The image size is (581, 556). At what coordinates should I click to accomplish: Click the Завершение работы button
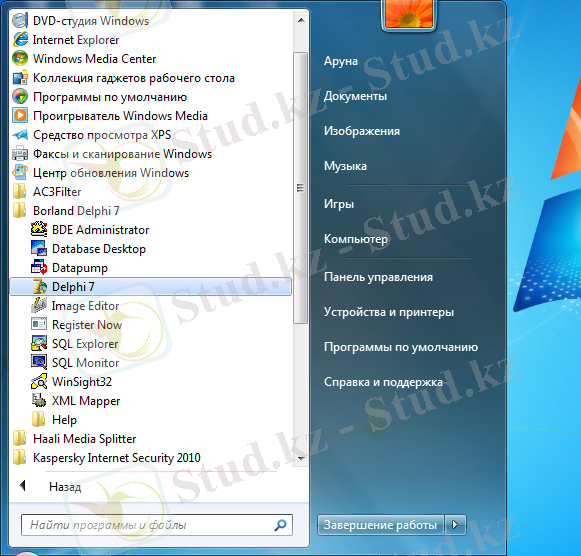(381, 525)
